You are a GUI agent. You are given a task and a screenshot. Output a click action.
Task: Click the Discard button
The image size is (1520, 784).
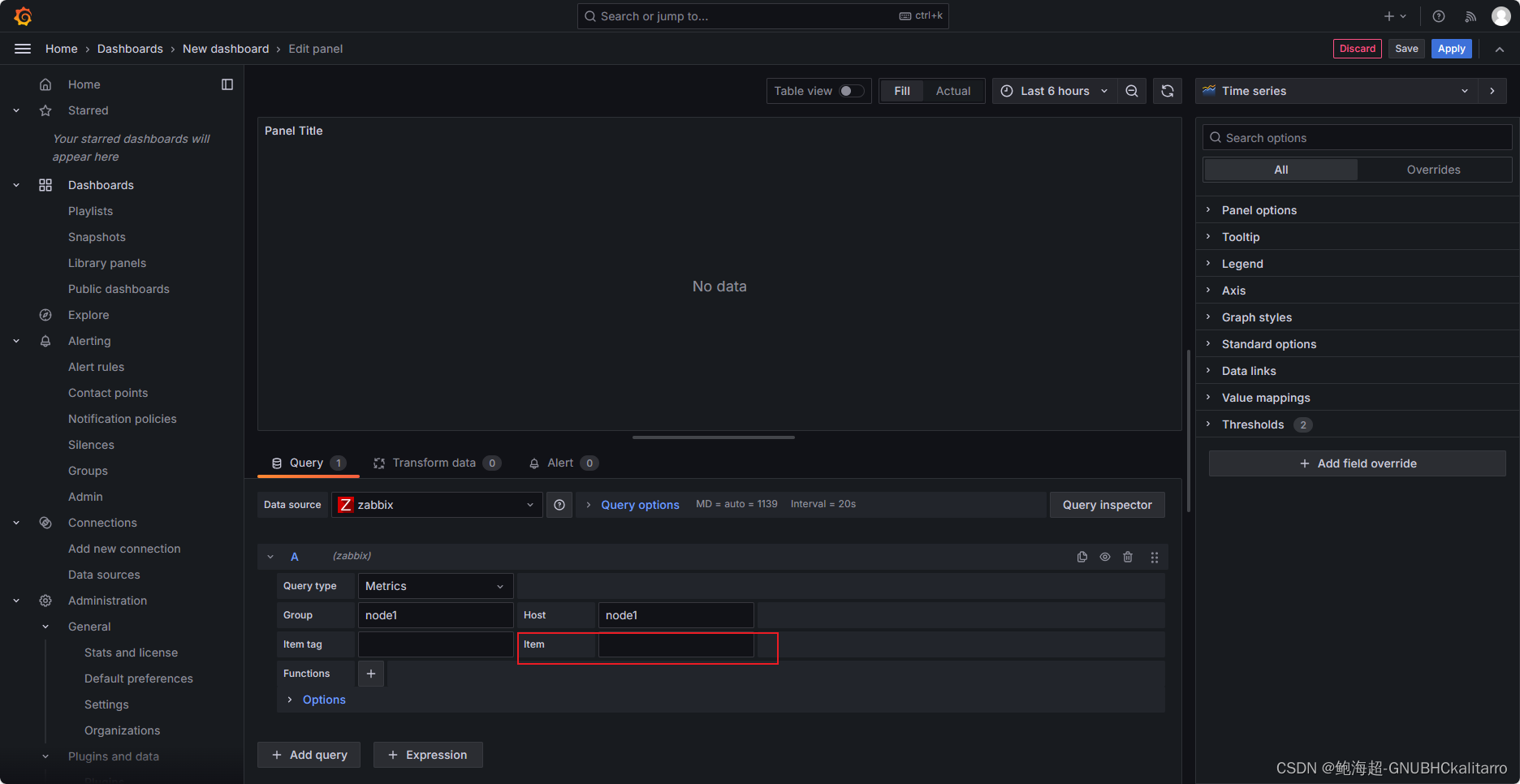1358,49
